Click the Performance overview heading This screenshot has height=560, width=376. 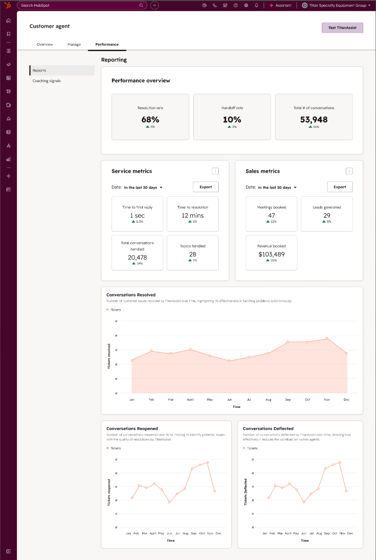141,80
